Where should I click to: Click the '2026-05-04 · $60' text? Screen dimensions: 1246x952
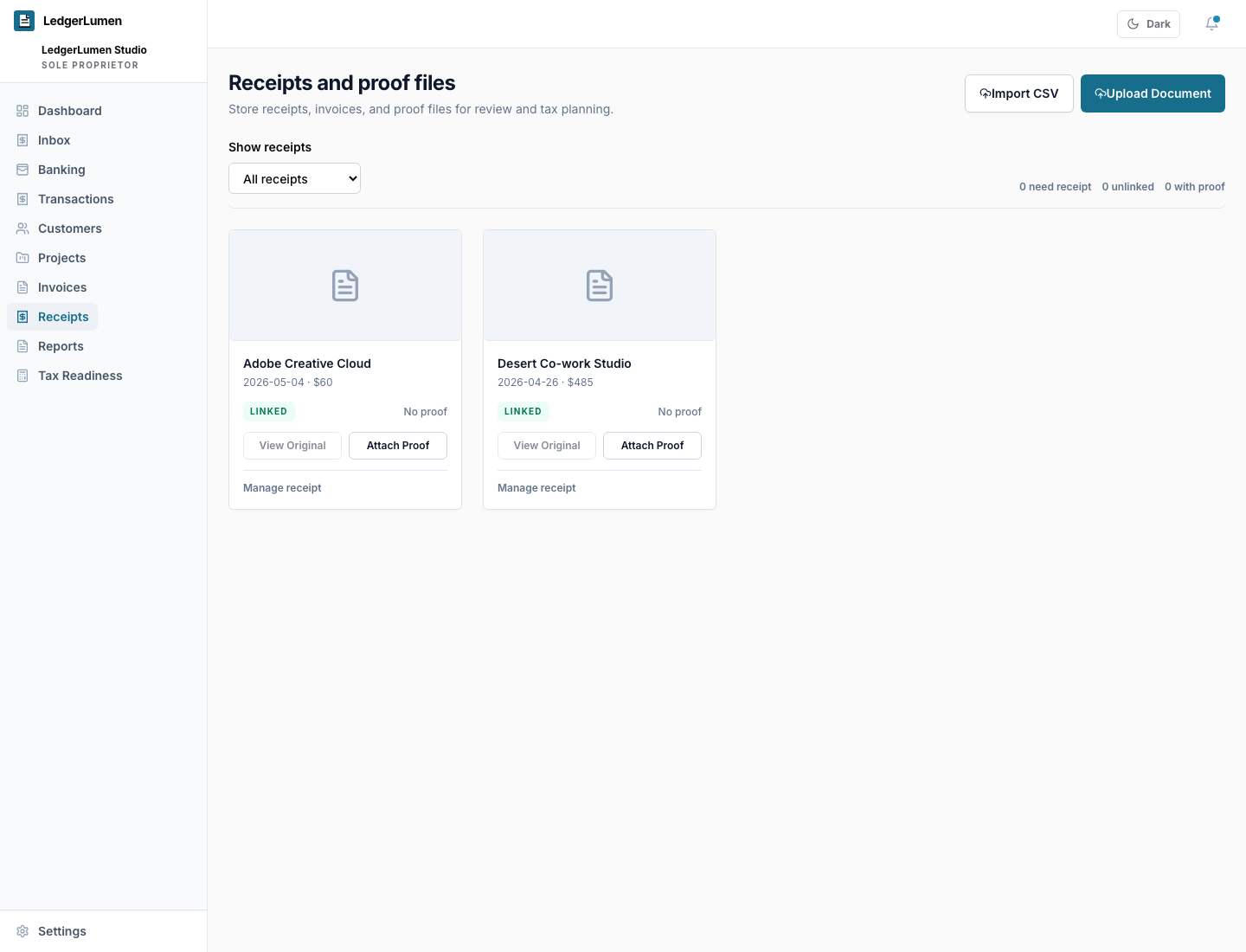click(288, 383)
